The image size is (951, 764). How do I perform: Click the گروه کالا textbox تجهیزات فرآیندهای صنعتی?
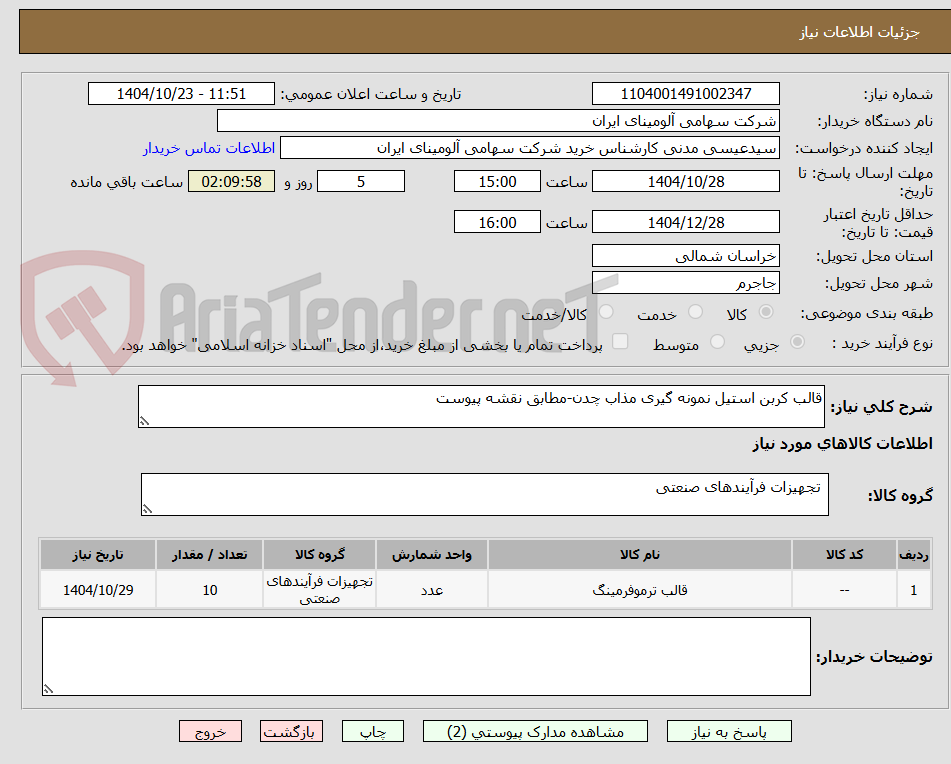pos(485,494)
